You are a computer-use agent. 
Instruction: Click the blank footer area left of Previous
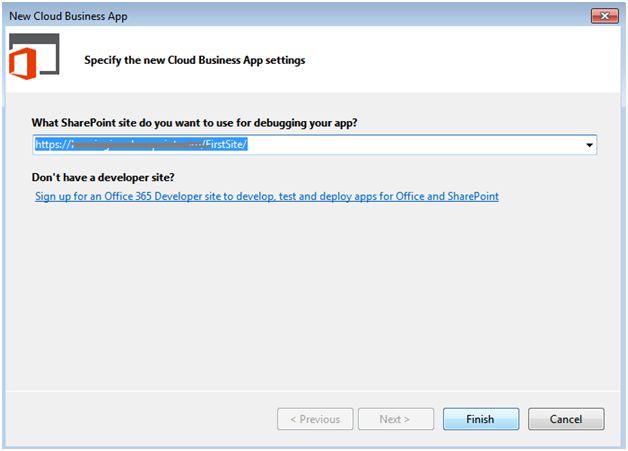tap(140, 419)
